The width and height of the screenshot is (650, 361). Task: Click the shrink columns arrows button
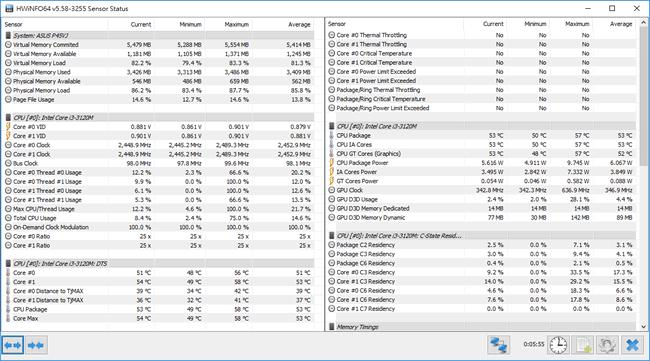[x=36, y=345]
